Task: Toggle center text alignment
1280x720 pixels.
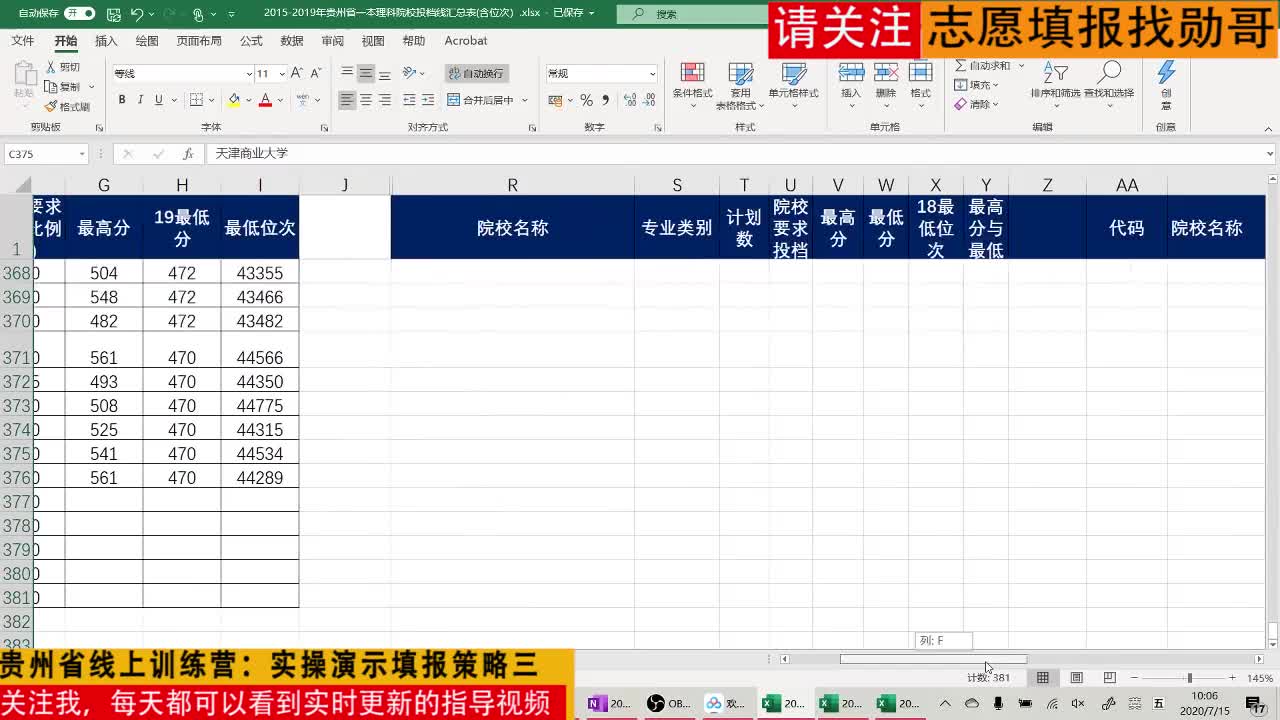Action: point(366,100)
